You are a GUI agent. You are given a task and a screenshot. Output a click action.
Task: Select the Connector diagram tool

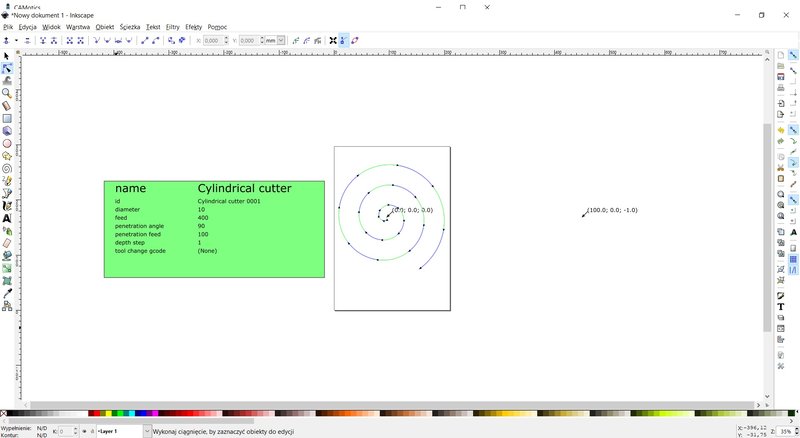[7, 306]
